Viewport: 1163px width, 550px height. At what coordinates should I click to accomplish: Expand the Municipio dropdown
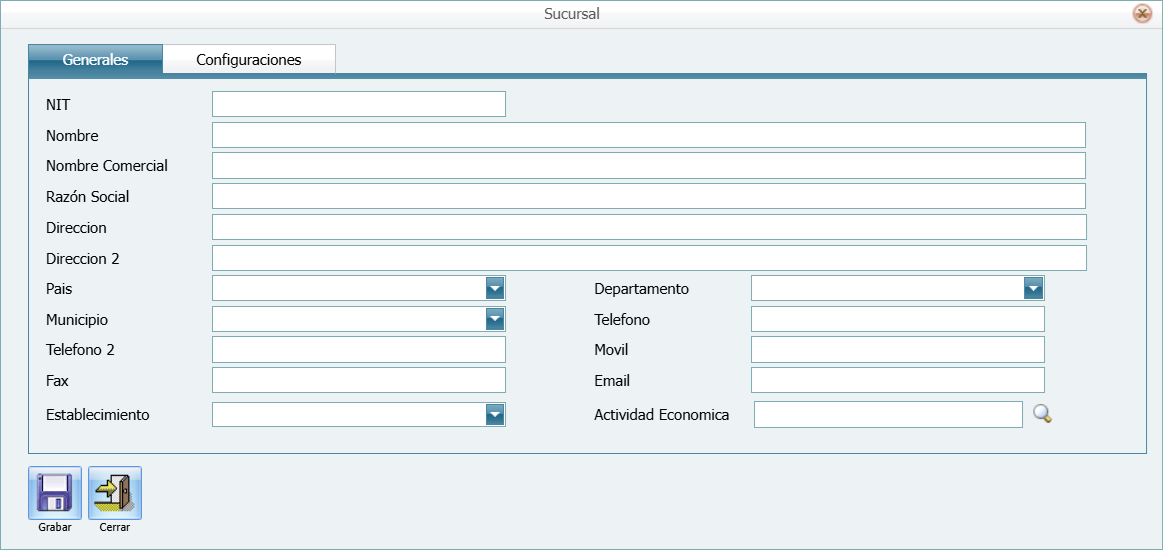pyautogui.click(x=495, y=319)
